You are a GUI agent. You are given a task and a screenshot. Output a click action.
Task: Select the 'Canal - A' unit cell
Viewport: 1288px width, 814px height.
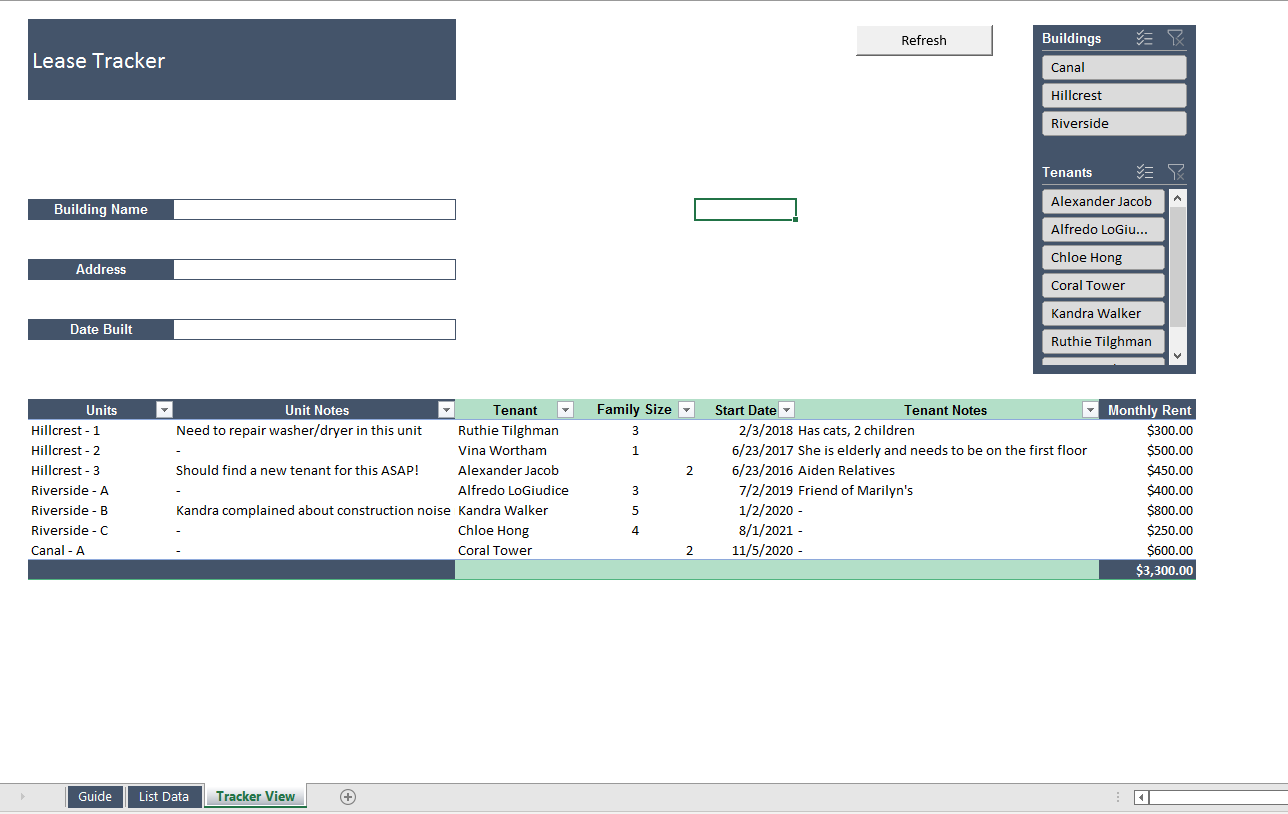coord(101,550)
